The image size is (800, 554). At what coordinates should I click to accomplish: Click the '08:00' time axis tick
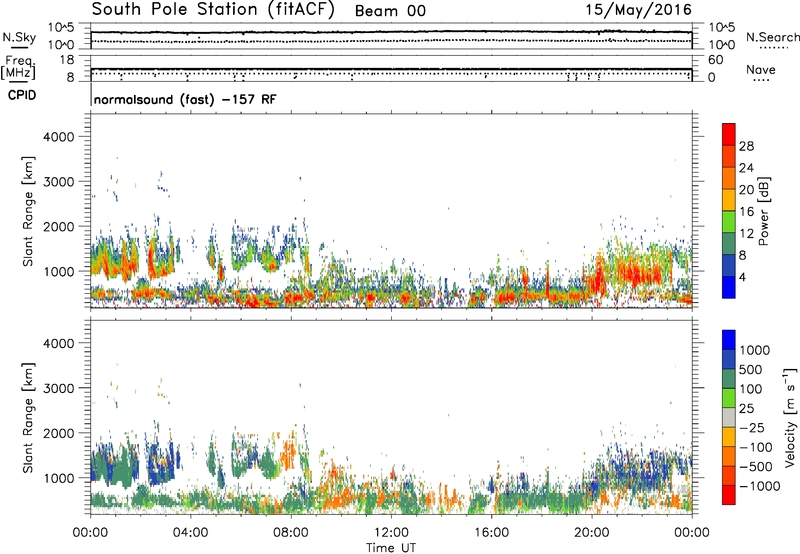[291, 533]
